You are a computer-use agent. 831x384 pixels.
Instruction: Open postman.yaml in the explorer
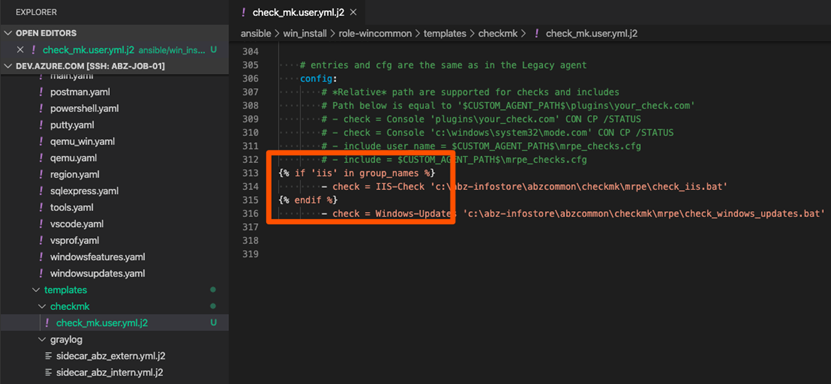(x=80, y=92)
